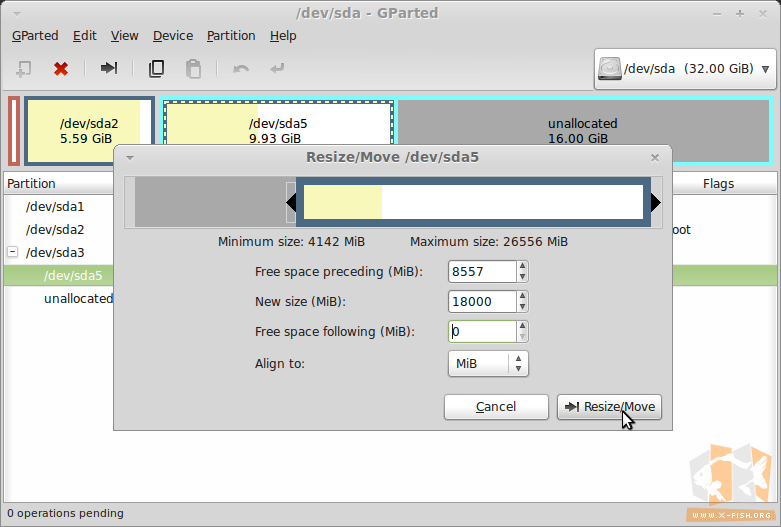The width and height of the screenshot is (781, 527).
Task: Open the Help menu
Action: tap(283, 36)
